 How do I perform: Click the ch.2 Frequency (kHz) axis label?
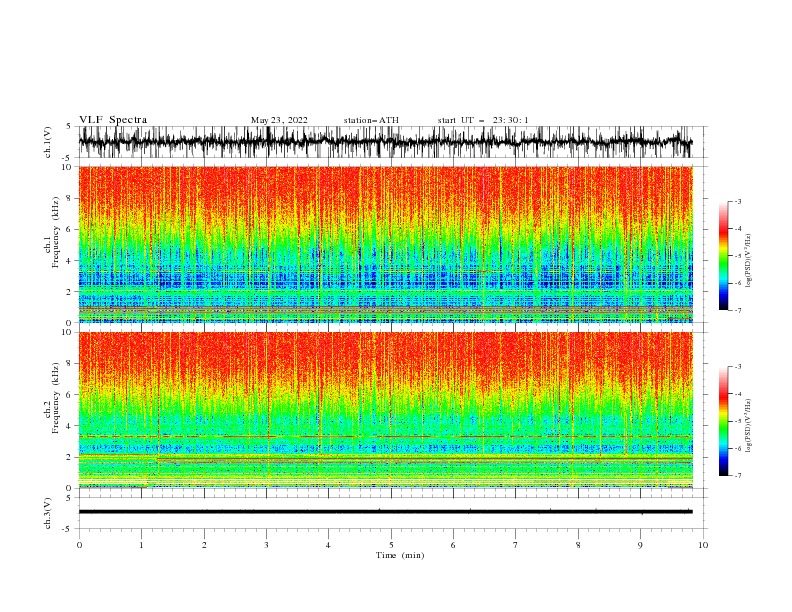pos(51,398)
